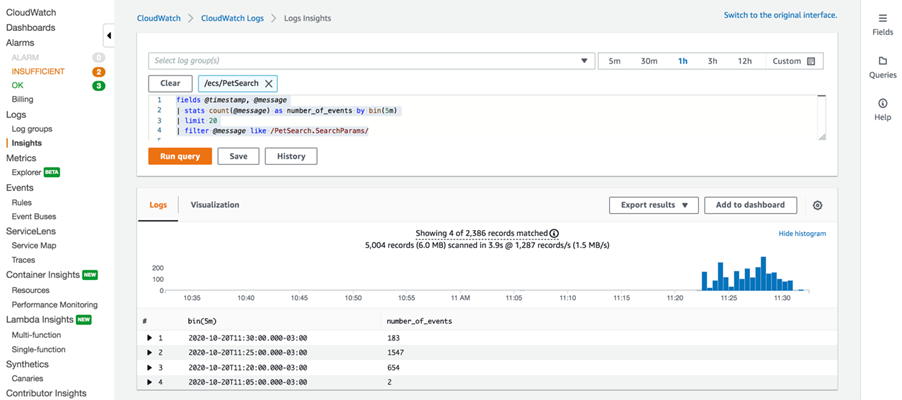Image resolution: width=902 pixels, height=400 pixels.
Task: Click info icon beside records matched
Action: click(554, 234)
